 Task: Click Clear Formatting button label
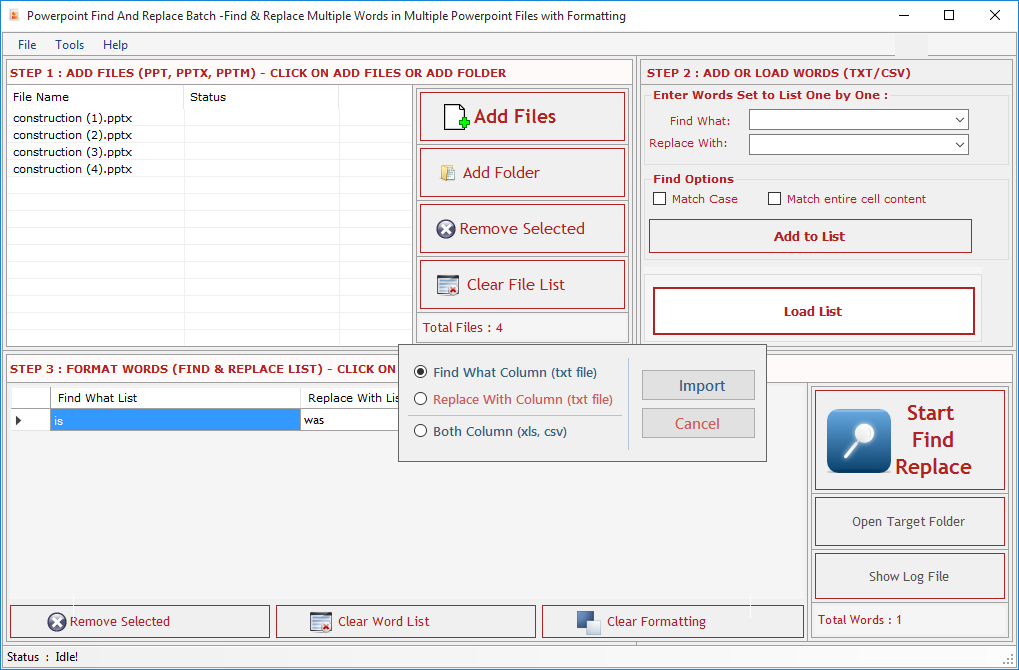coord(656,622)
